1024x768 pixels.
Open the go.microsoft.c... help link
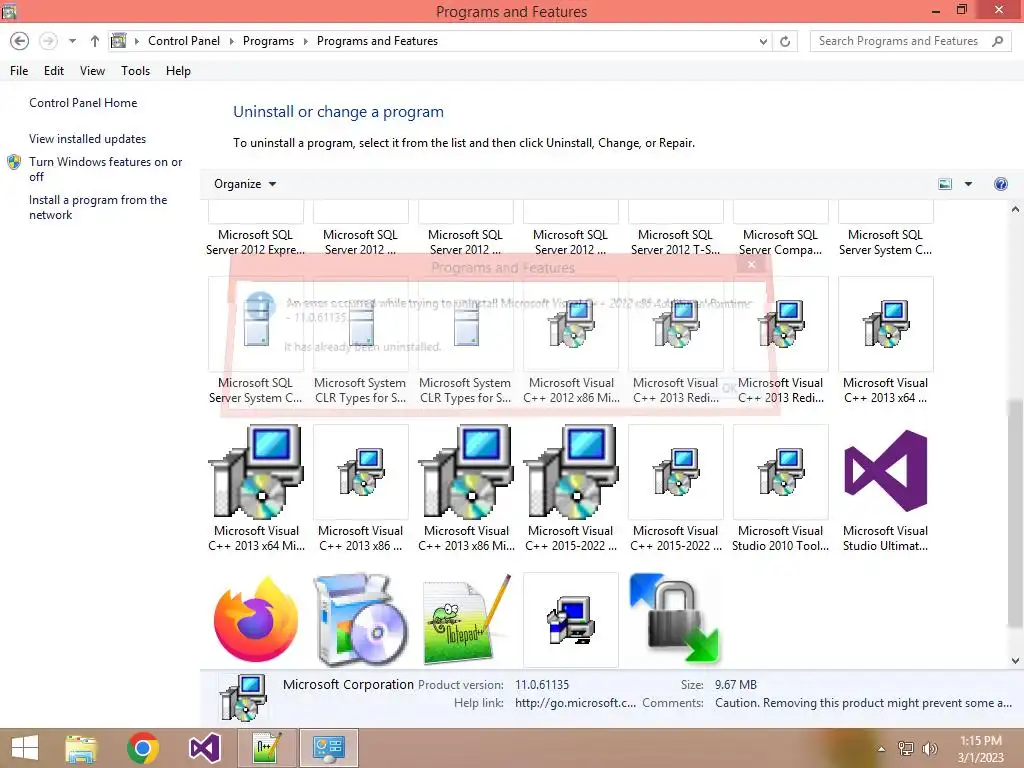[x=575, y=703]
